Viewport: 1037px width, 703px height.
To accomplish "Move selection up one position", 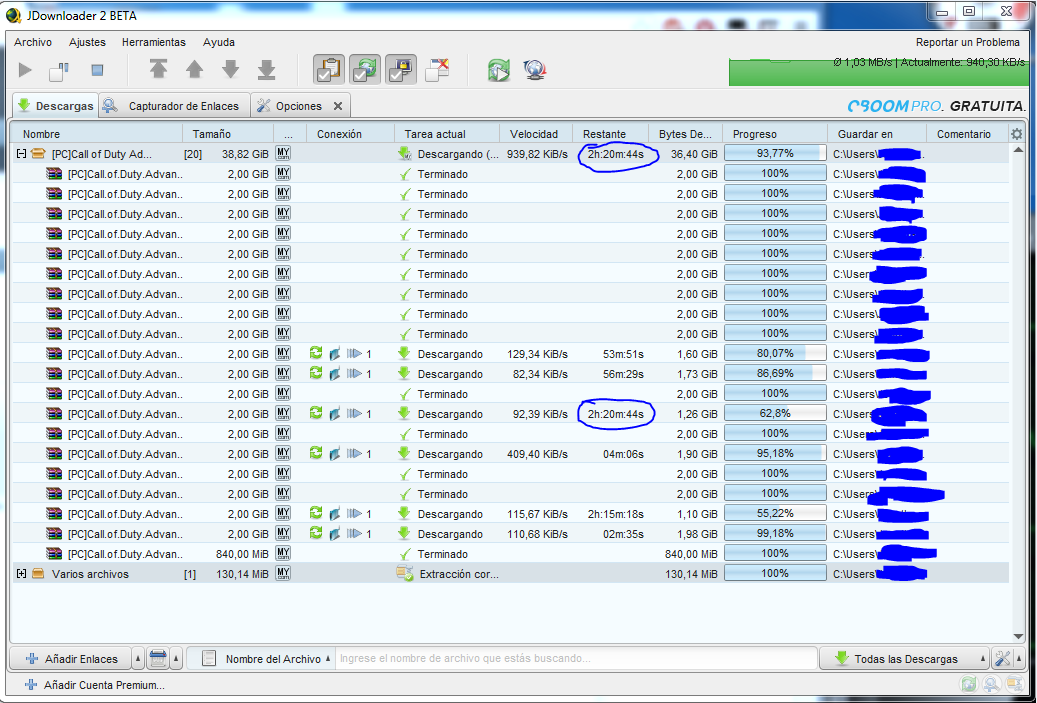I will pos(194,69).
